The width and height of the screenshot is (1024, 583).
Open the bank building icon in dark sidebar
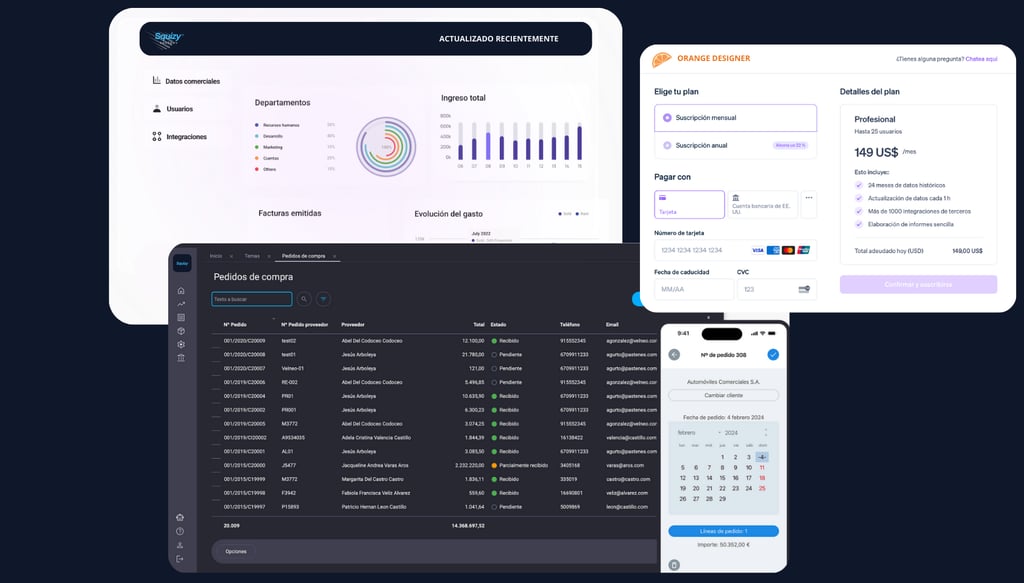click(181, 358)
